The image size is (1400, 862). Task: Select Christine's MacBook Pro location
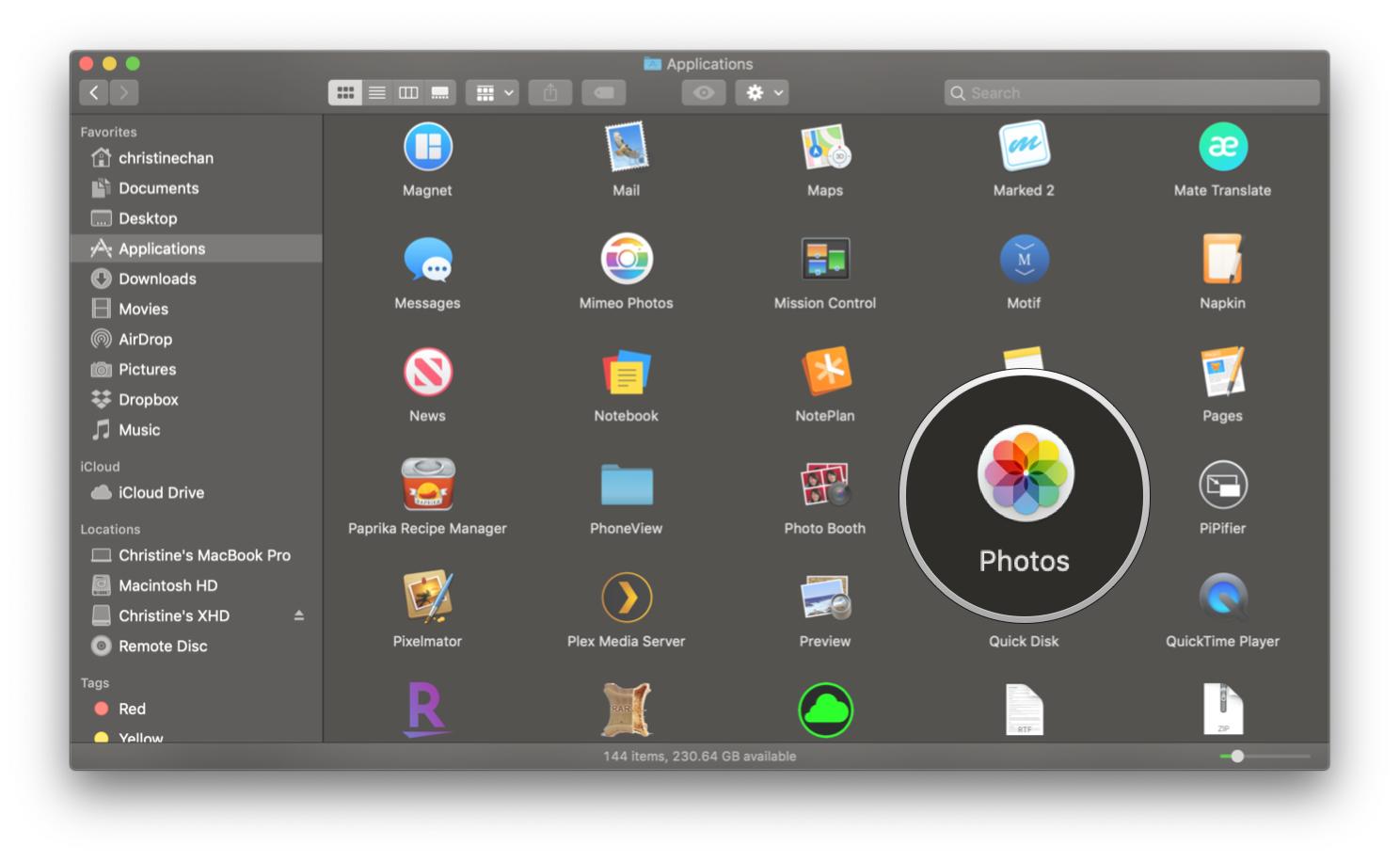tap(196, 555)
